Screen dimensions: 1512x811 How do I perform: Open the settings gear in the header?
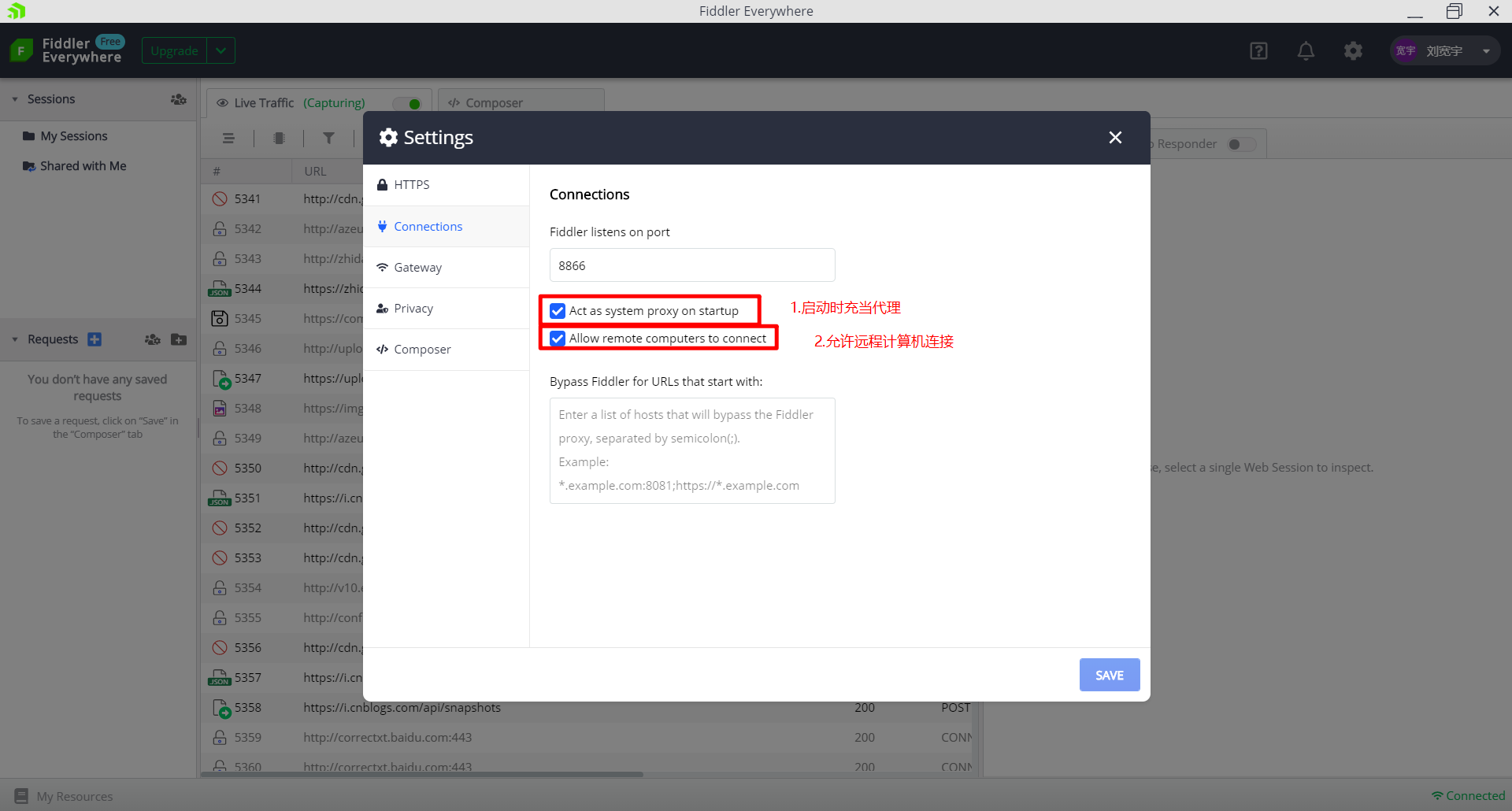[x=1353, y=51]
